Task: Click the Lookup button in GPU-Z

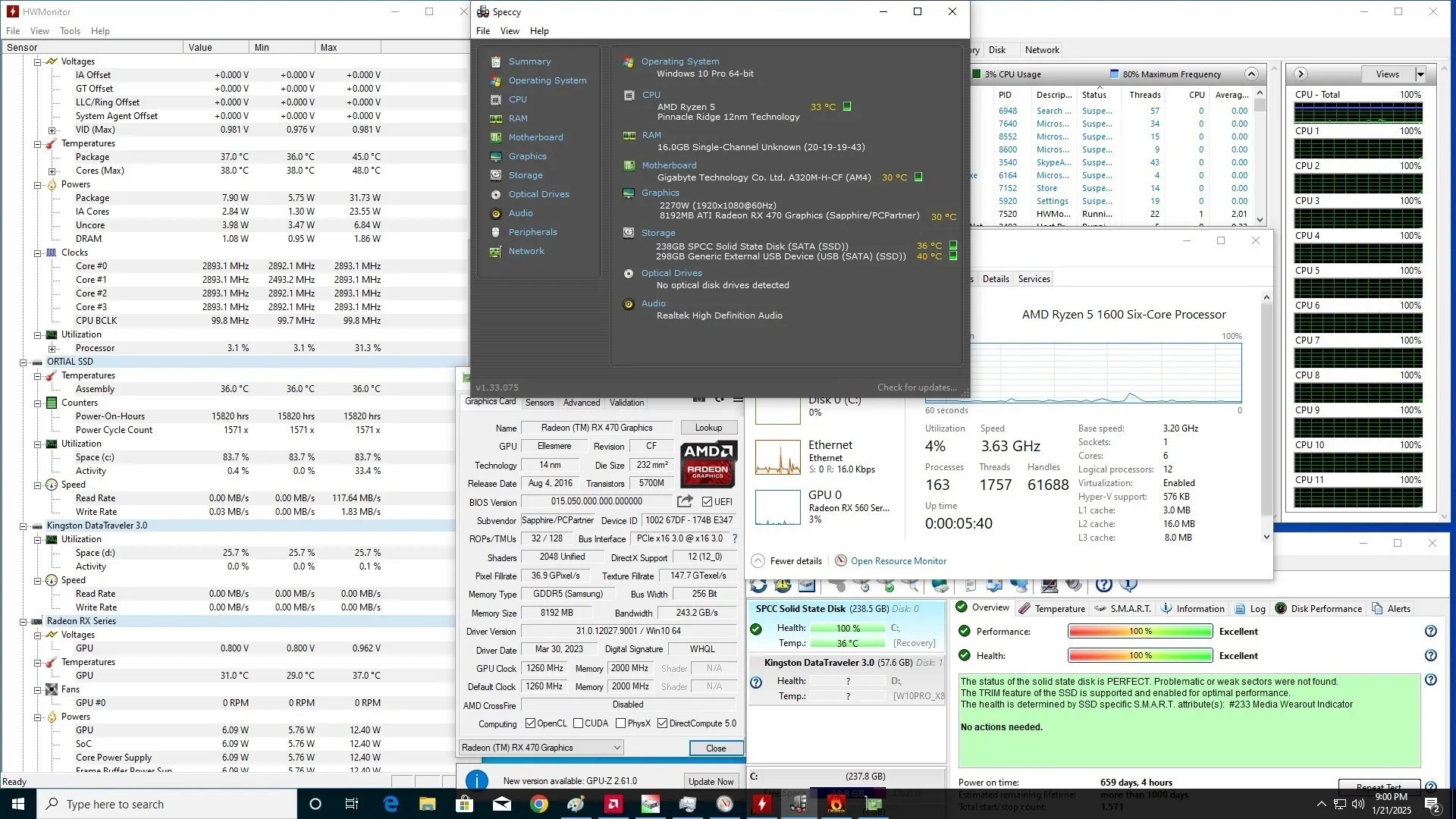Action: (x=708, y=428)
